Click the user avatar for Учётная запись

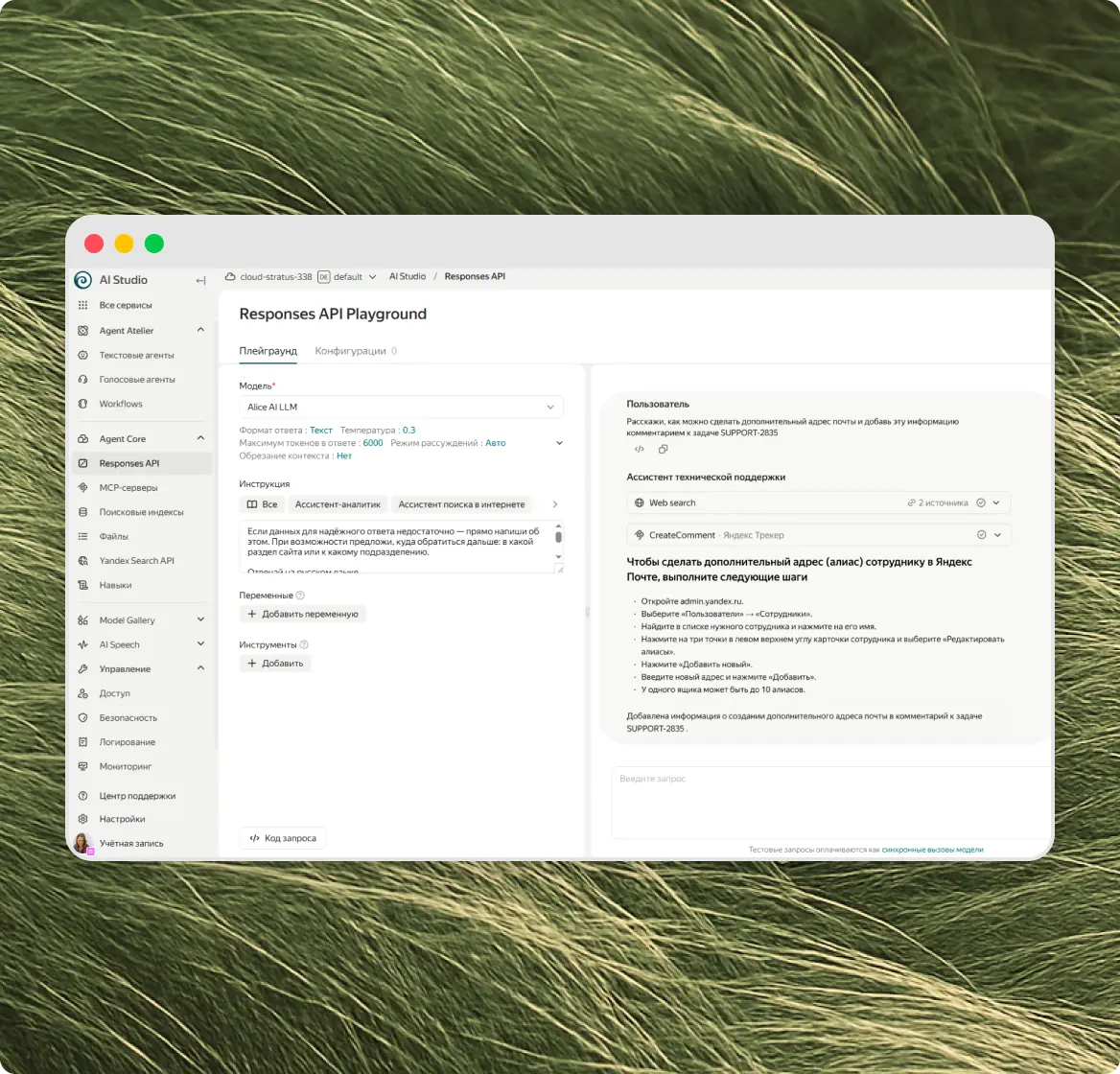coord(83,843)
